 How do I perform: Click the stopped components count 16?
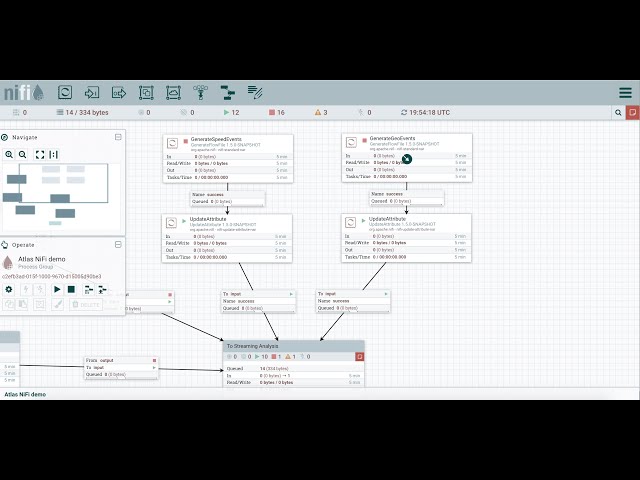click(277, 113)
